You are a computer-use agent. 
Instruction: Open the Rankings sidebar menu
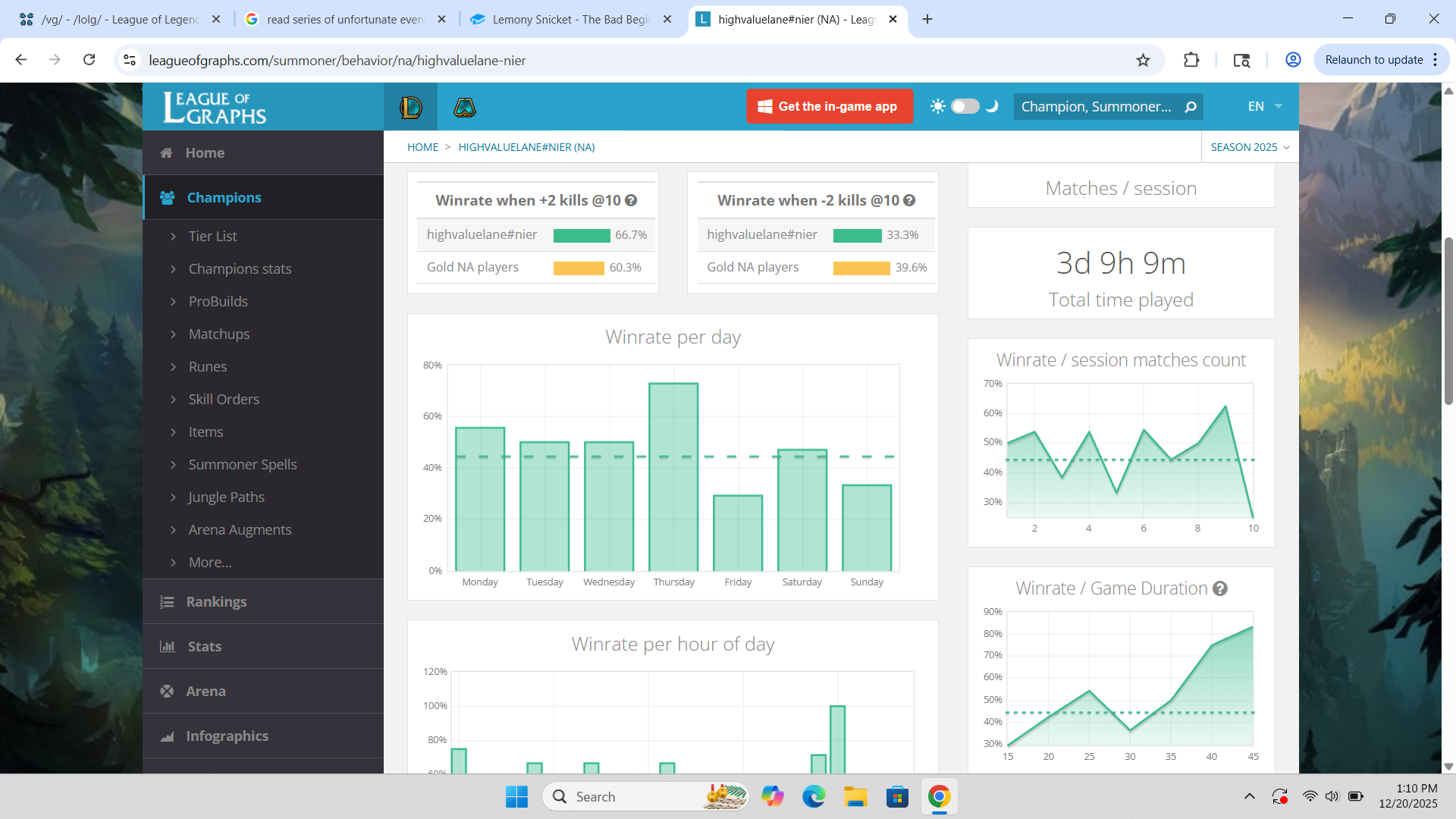click(x=216, y=601)
